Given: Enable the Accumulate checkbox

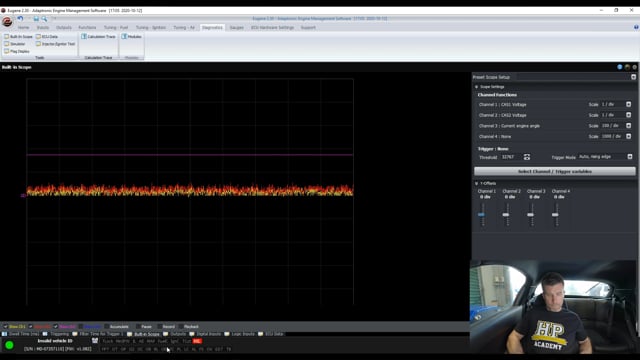Looking at the screenshot, I should tap(107, 327).
